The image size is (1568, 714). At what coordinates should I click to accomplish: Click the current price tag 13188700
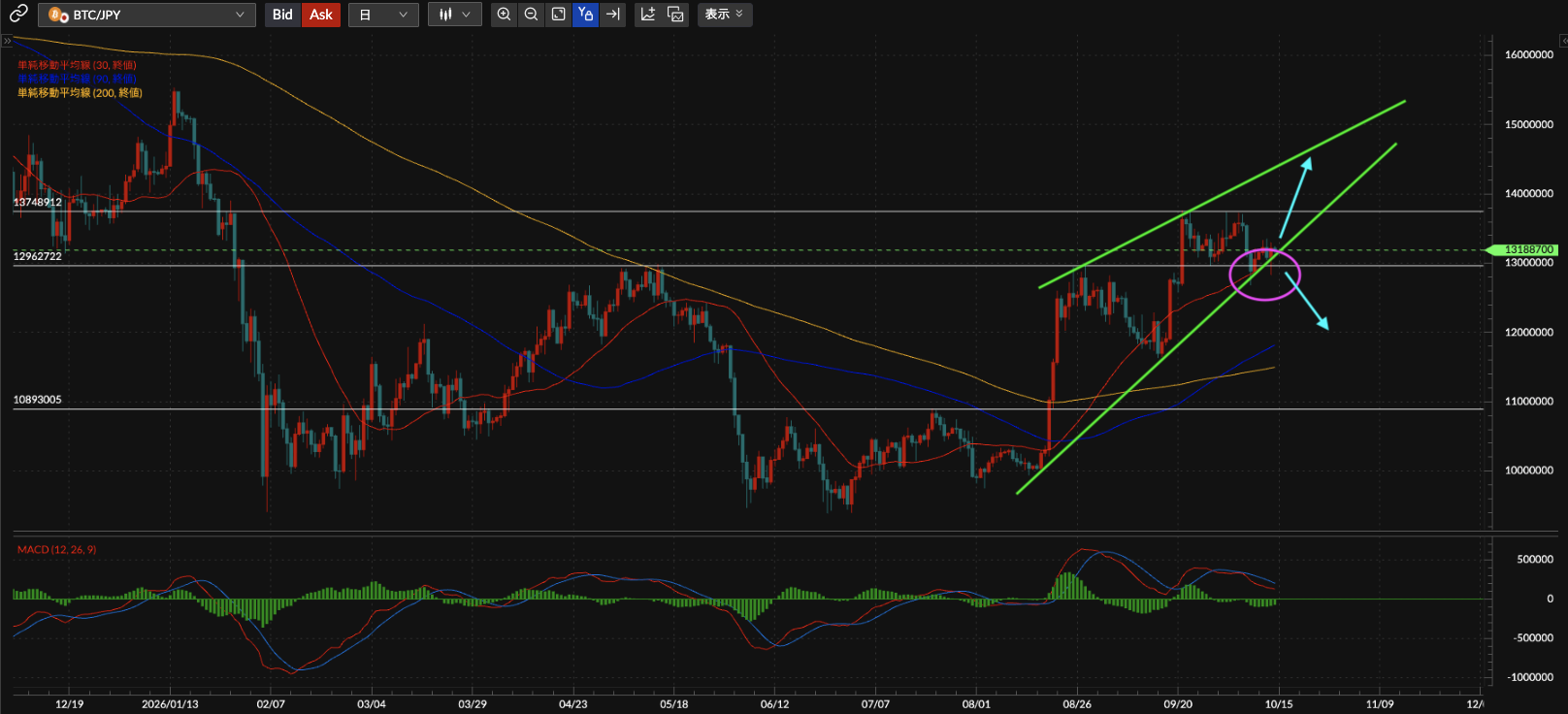click(1524, 249)
